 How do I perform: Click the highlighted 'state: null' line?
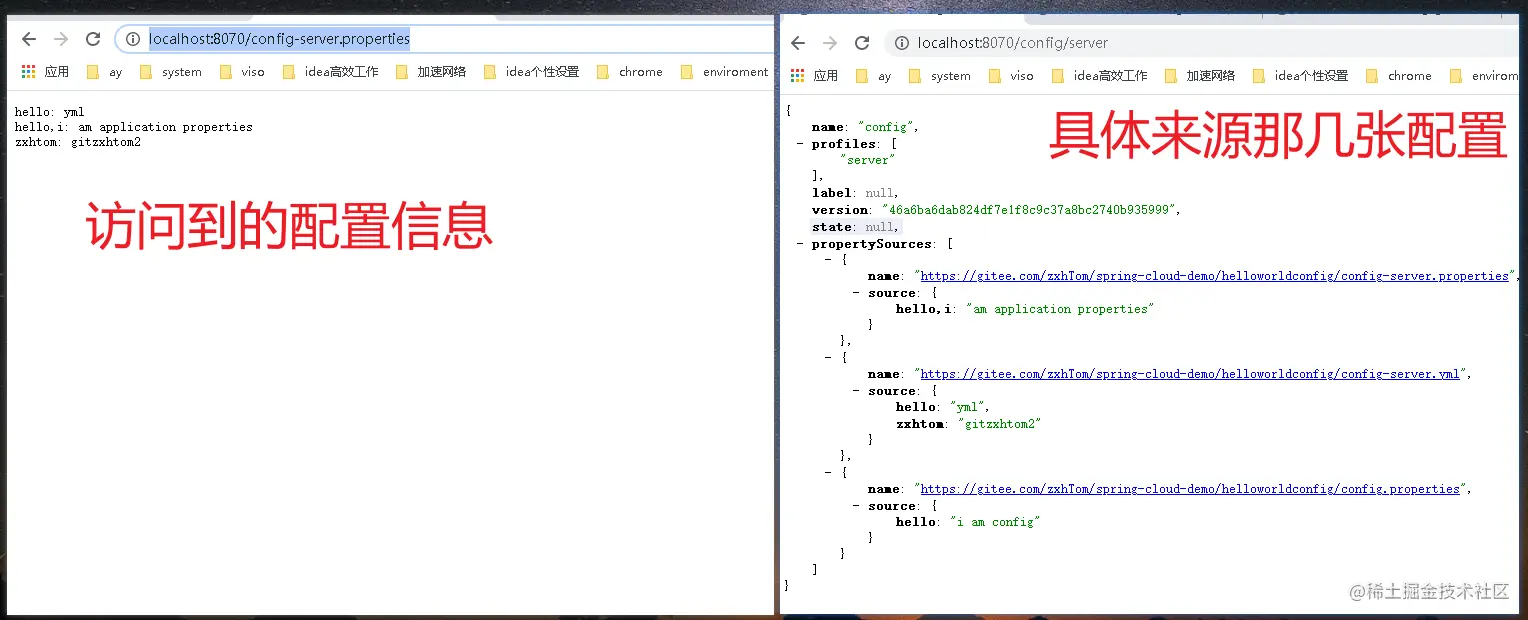click(x=855, y=227)
